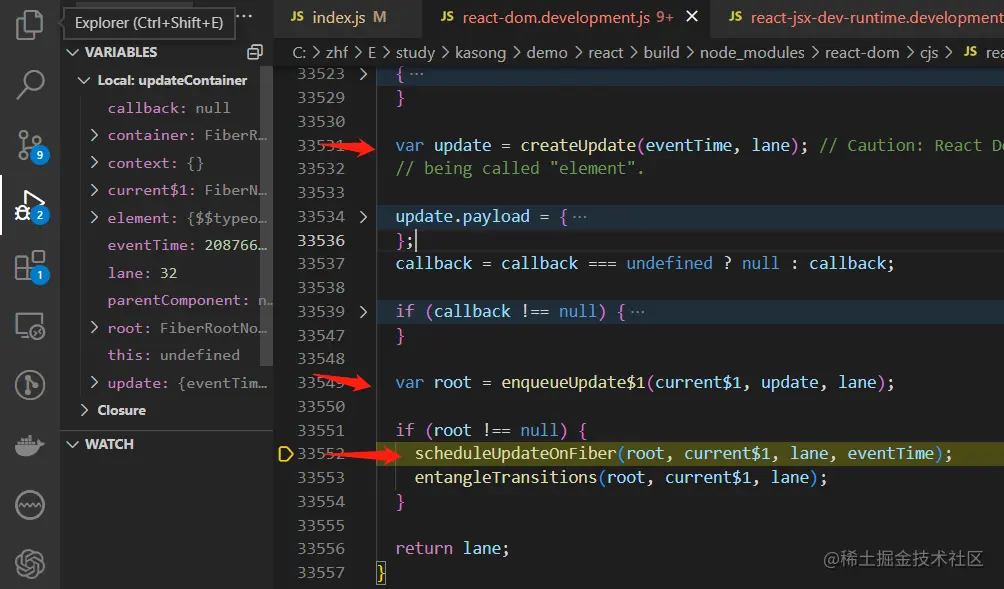This screenshot has height=589, width=1004.
Task: Expand the current$1 variable
Action: [95, 190]
